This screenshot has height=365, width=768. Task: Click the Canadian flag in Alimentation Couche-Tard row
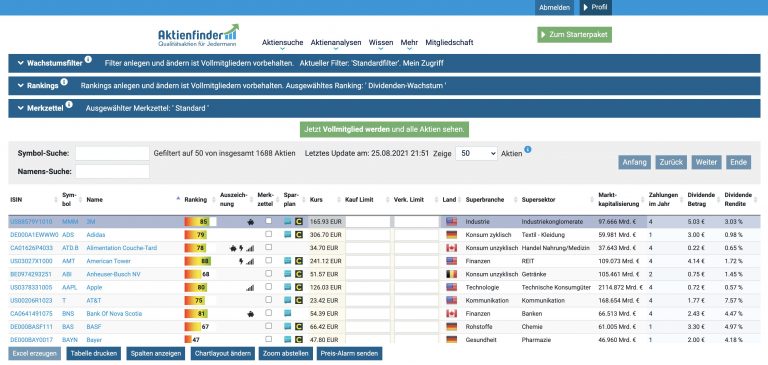(452, 248)
